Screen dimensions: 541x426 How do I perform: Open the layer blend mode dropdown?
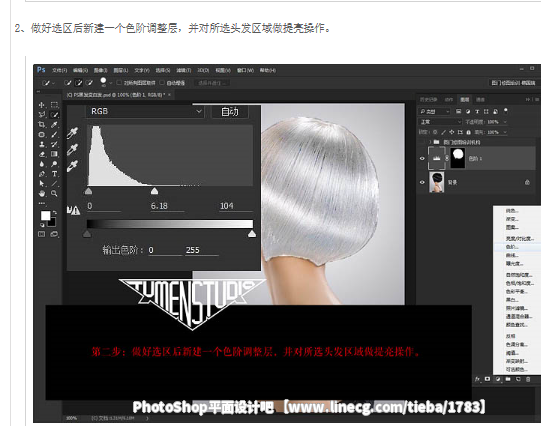pyautogui.click(x=440, y=122)
